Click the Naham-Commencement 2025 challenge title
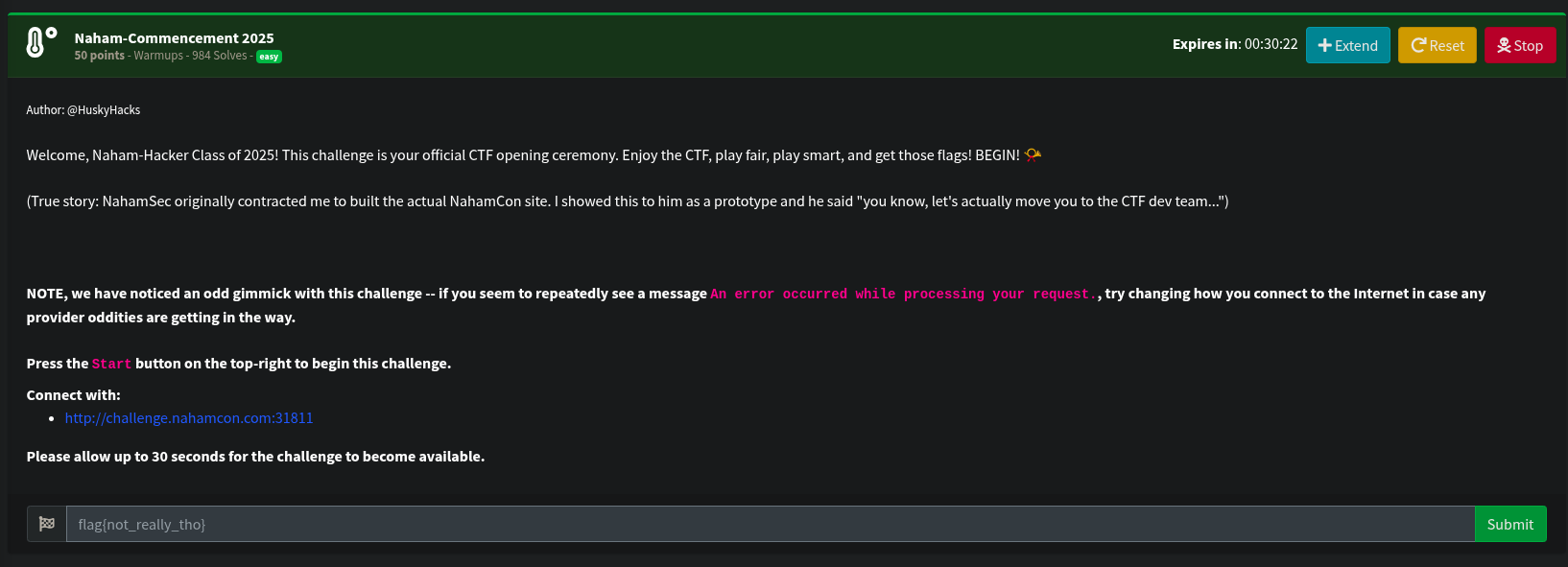1568x567 pixels. pos(174,38)
